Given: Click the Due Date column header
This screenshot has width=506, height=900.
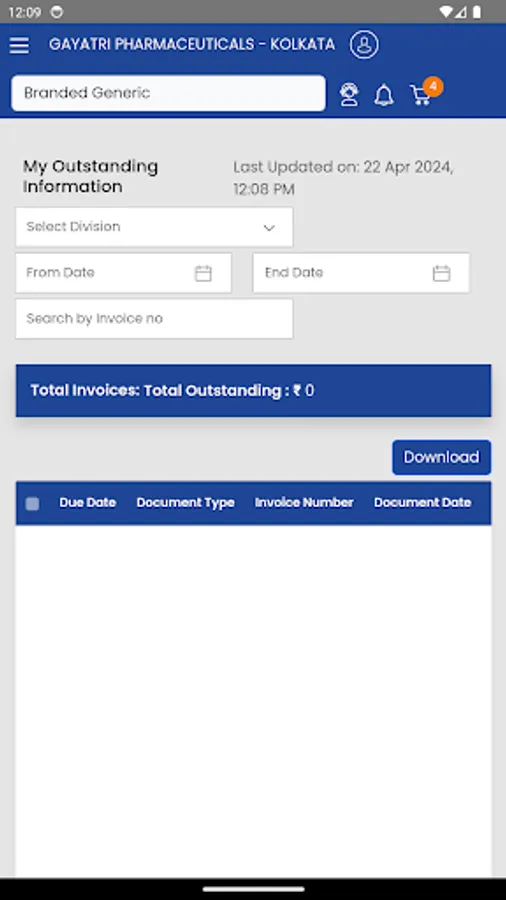Looking at the screenshot, I should tap(88, 502).
